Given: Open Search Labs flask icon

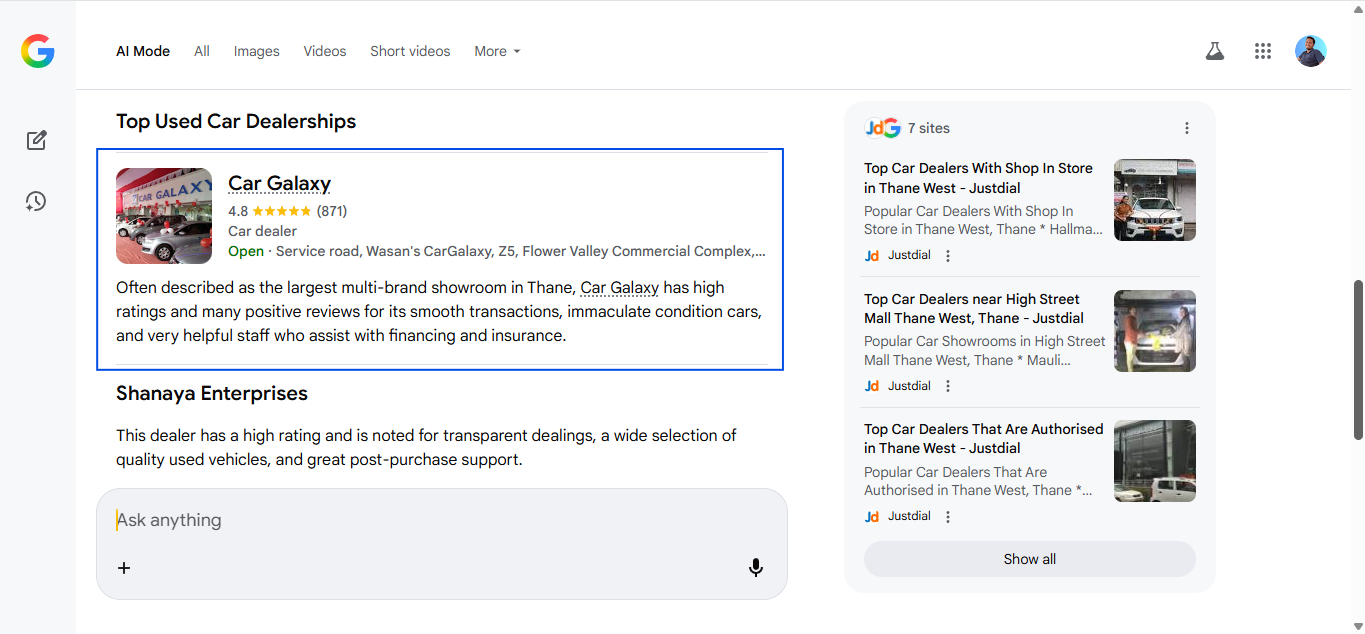Looking at the screenshot, I should [x=1215, y=51].
